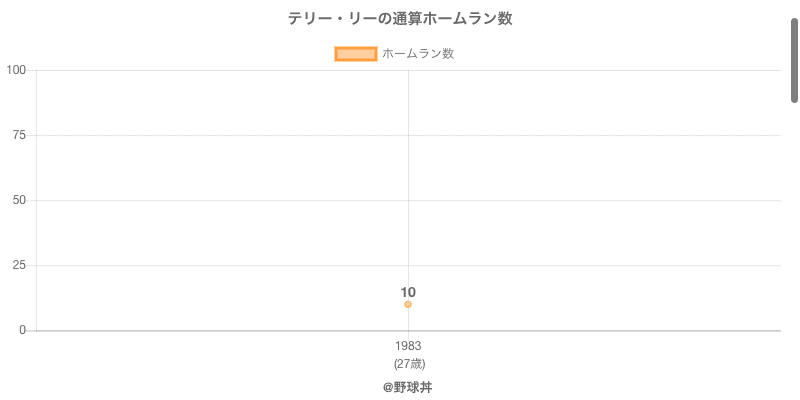Click the scrollbar track below the thumb

pos(794,250)
